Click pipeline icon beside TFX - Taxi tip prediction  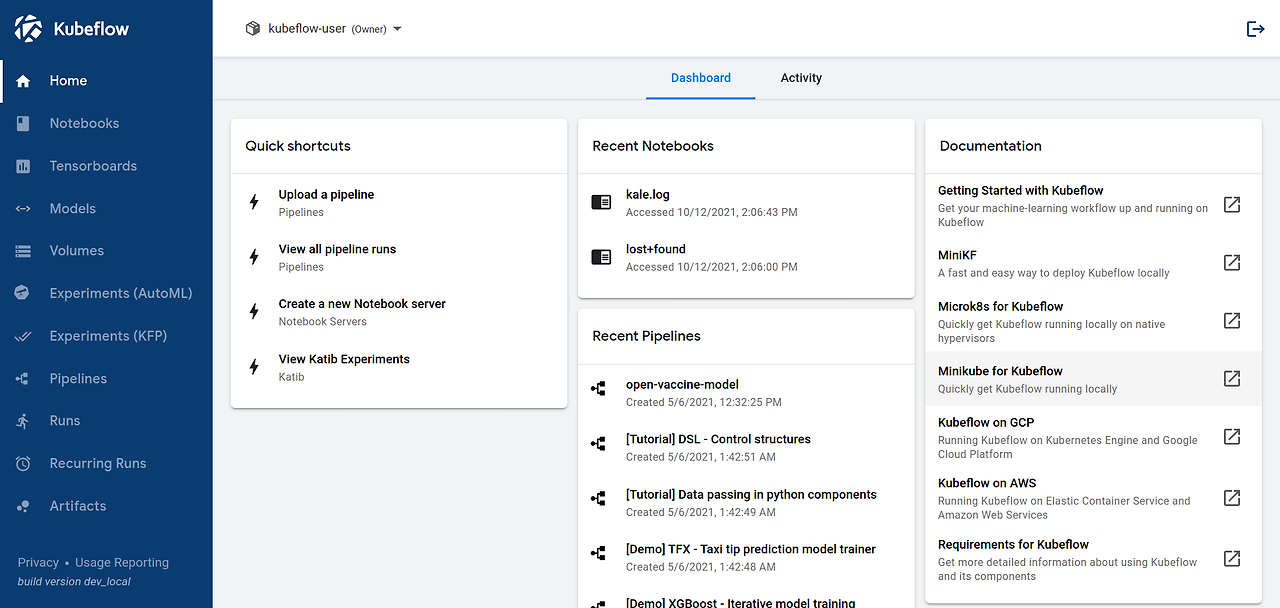pos(598,553)
